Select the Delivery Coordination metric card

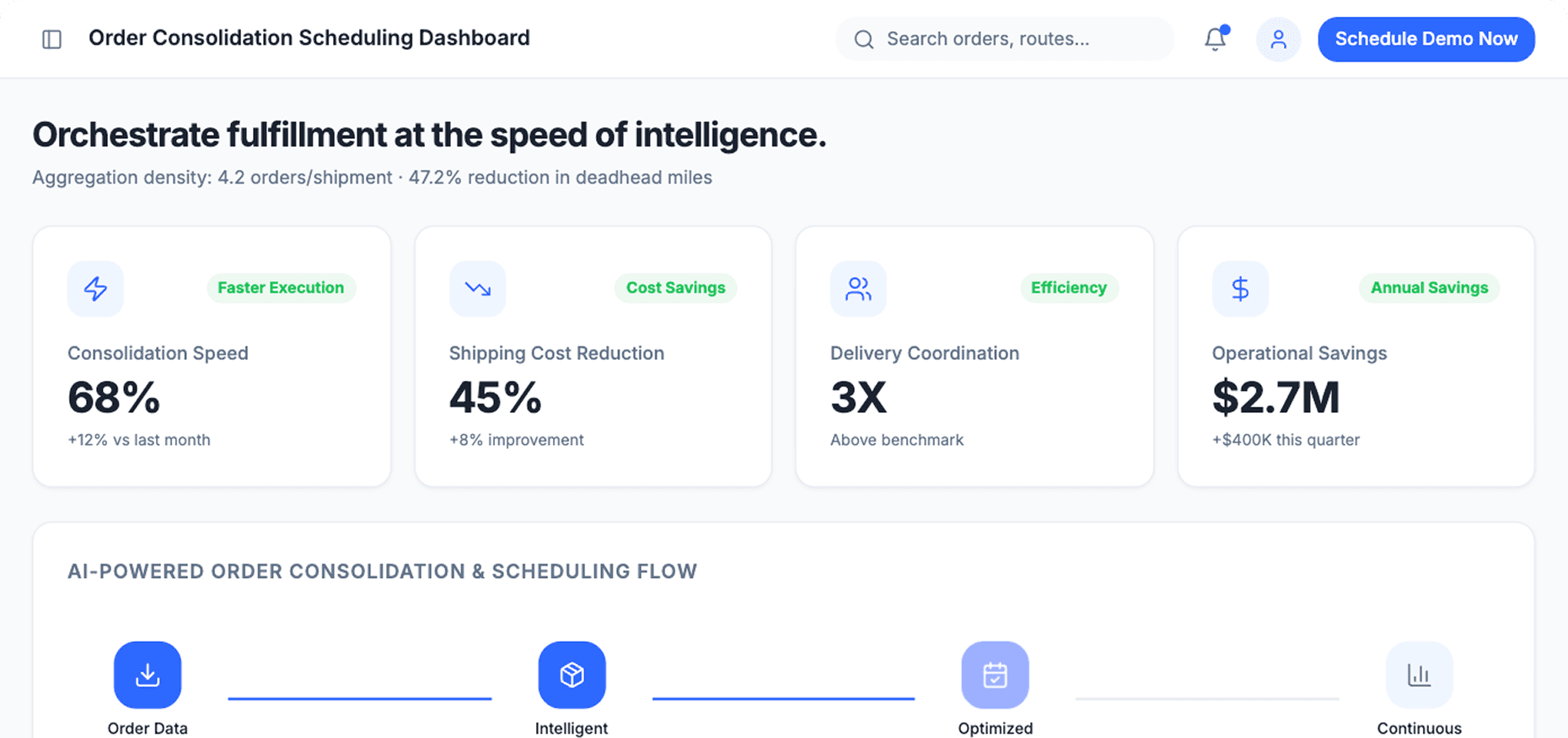974,356
